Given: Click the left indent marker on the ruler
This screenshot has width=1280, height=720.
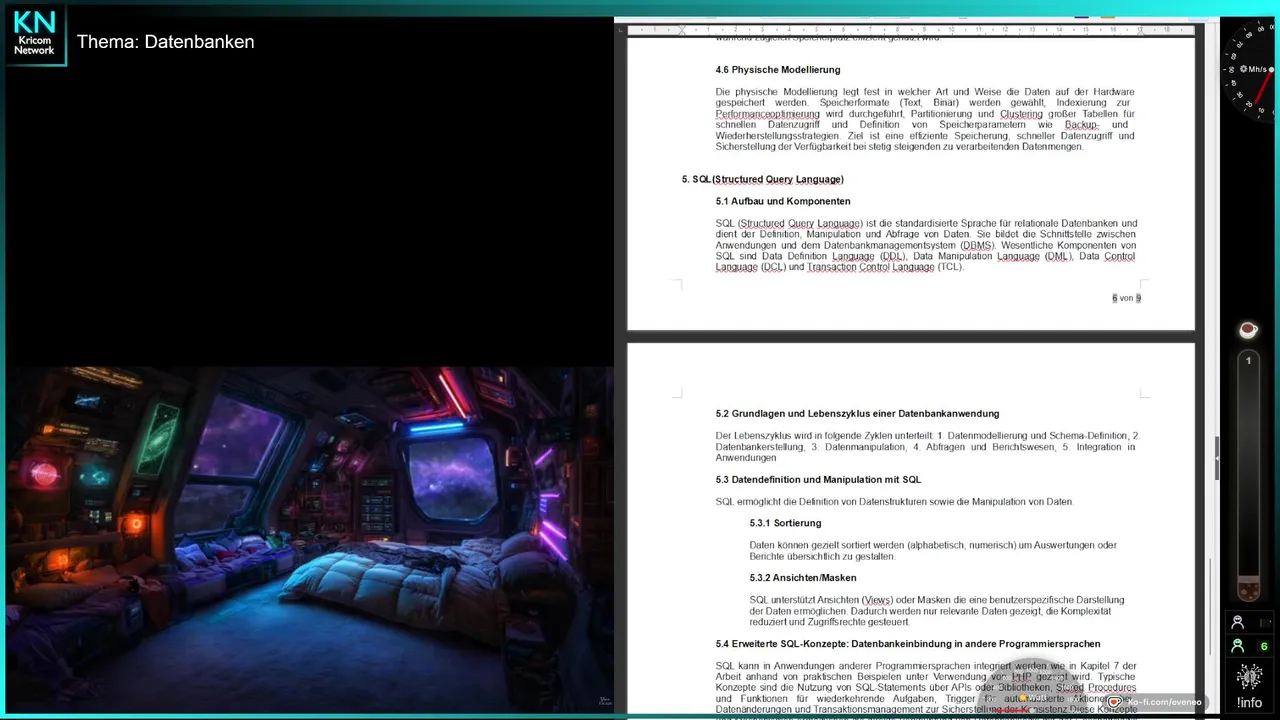Looking at the screenshot, I should click(x=682, y=29).
